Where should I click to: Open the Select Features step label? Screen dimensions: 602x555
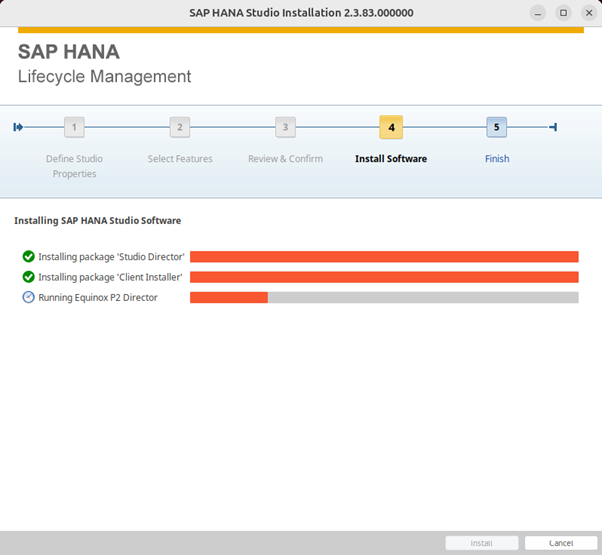180,159
